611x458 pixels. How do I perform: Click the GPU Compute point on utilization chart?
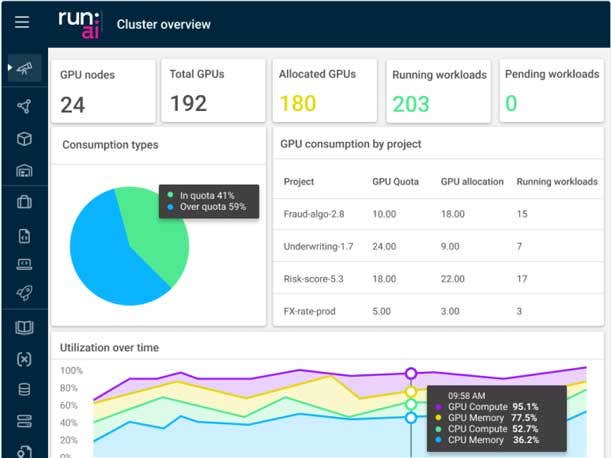410,373
